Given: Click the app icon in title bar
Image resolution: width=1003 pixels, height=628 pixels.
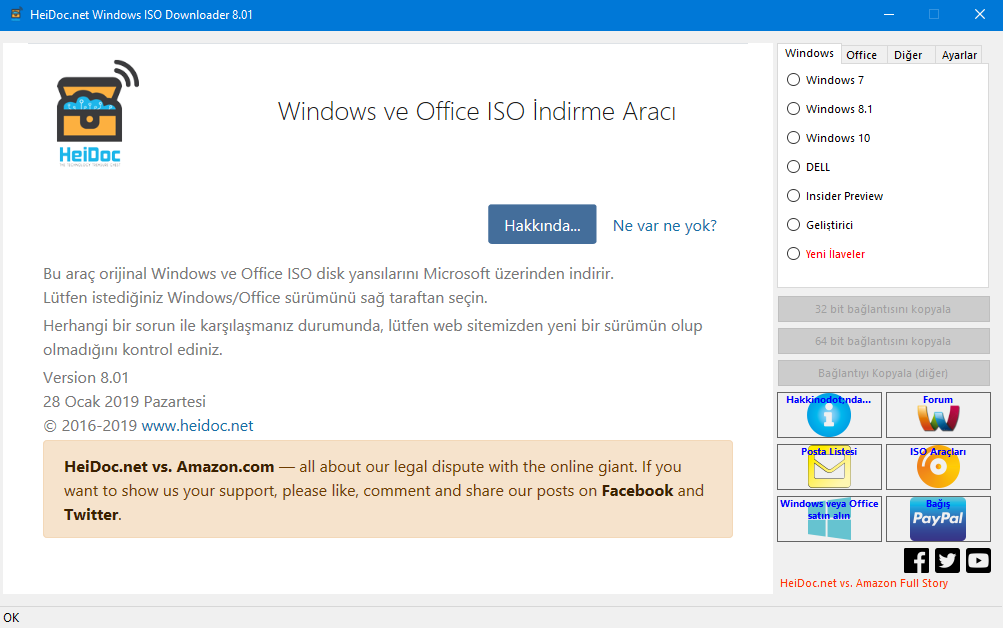Looking at the screenshot, I should point(16,14).
